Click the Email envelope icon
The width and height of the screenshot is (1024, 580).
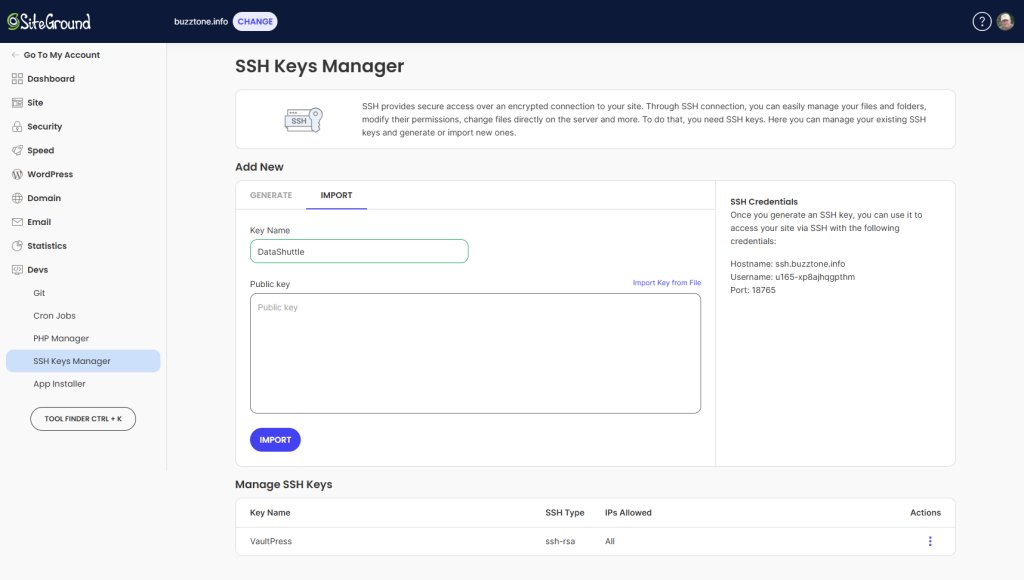17,222
